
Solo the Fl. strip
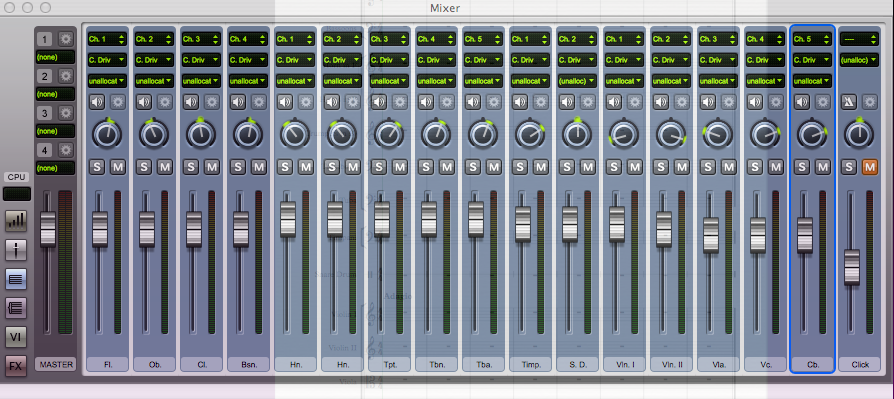[x=97, y=167]
